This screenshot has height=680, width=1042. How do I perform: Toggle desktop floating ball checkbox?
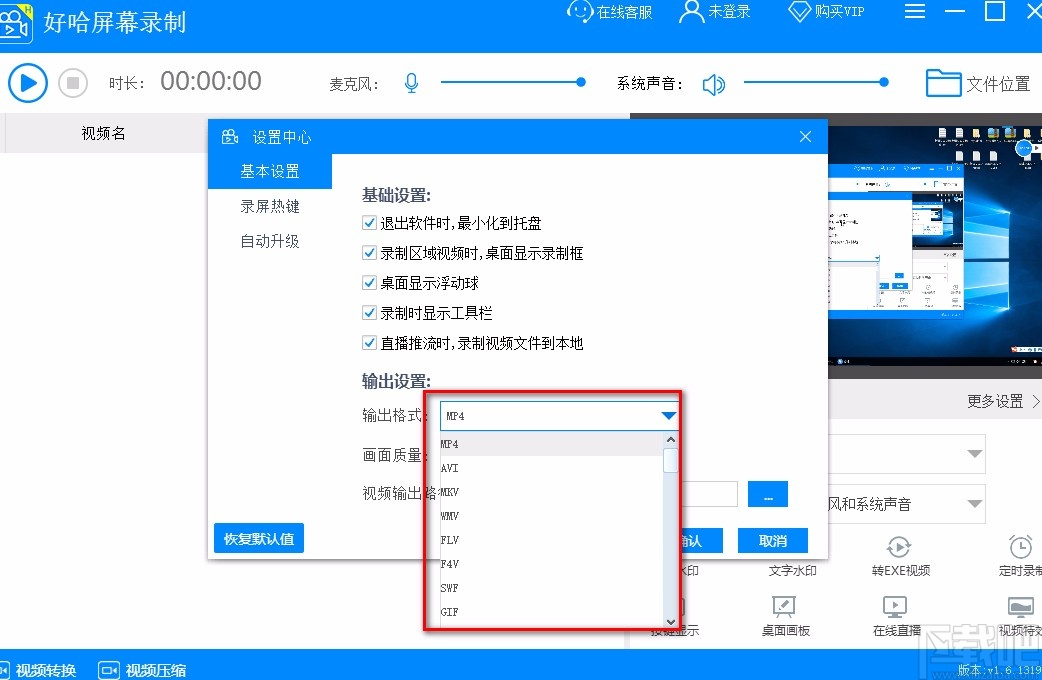(369, 283)
